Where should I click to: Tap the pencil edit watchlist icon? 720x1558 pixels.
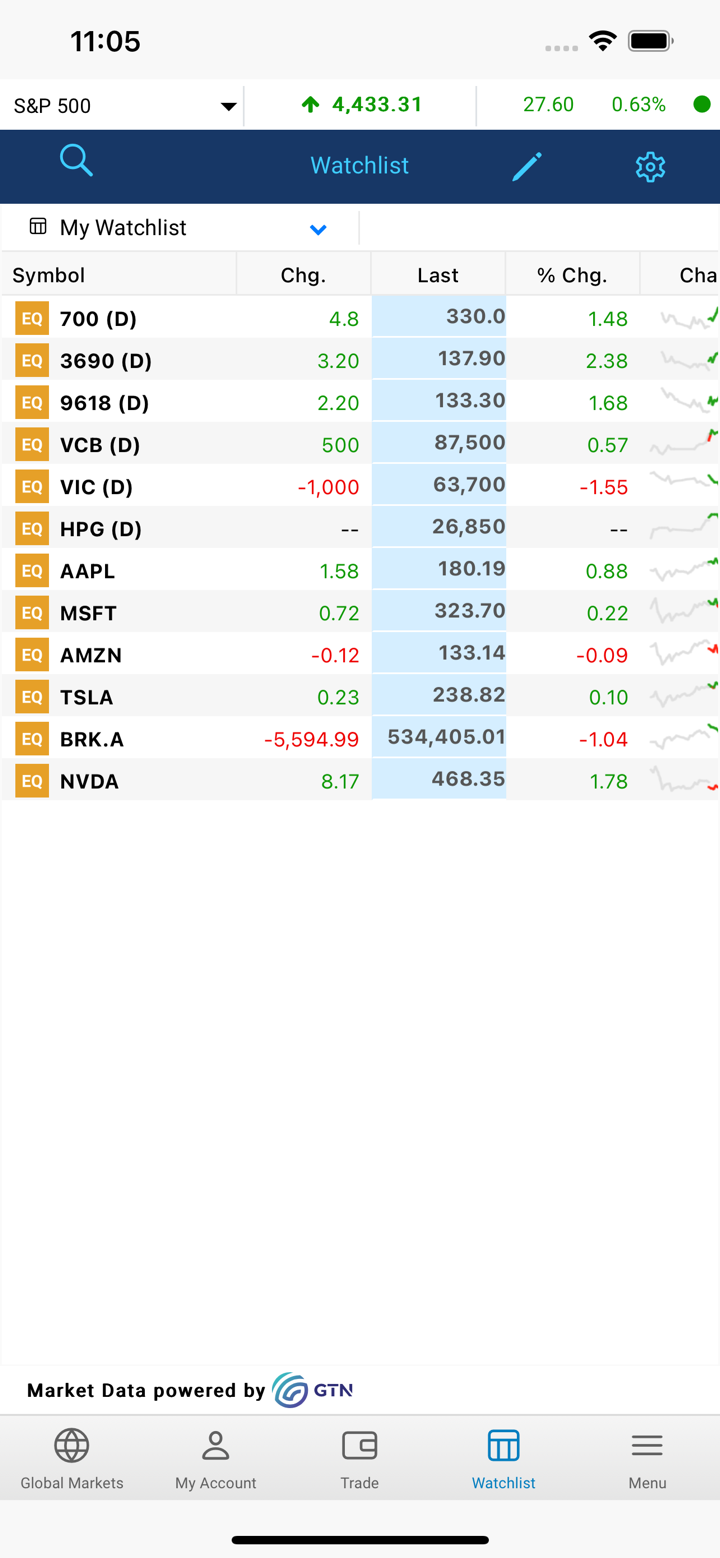[527, 166]
